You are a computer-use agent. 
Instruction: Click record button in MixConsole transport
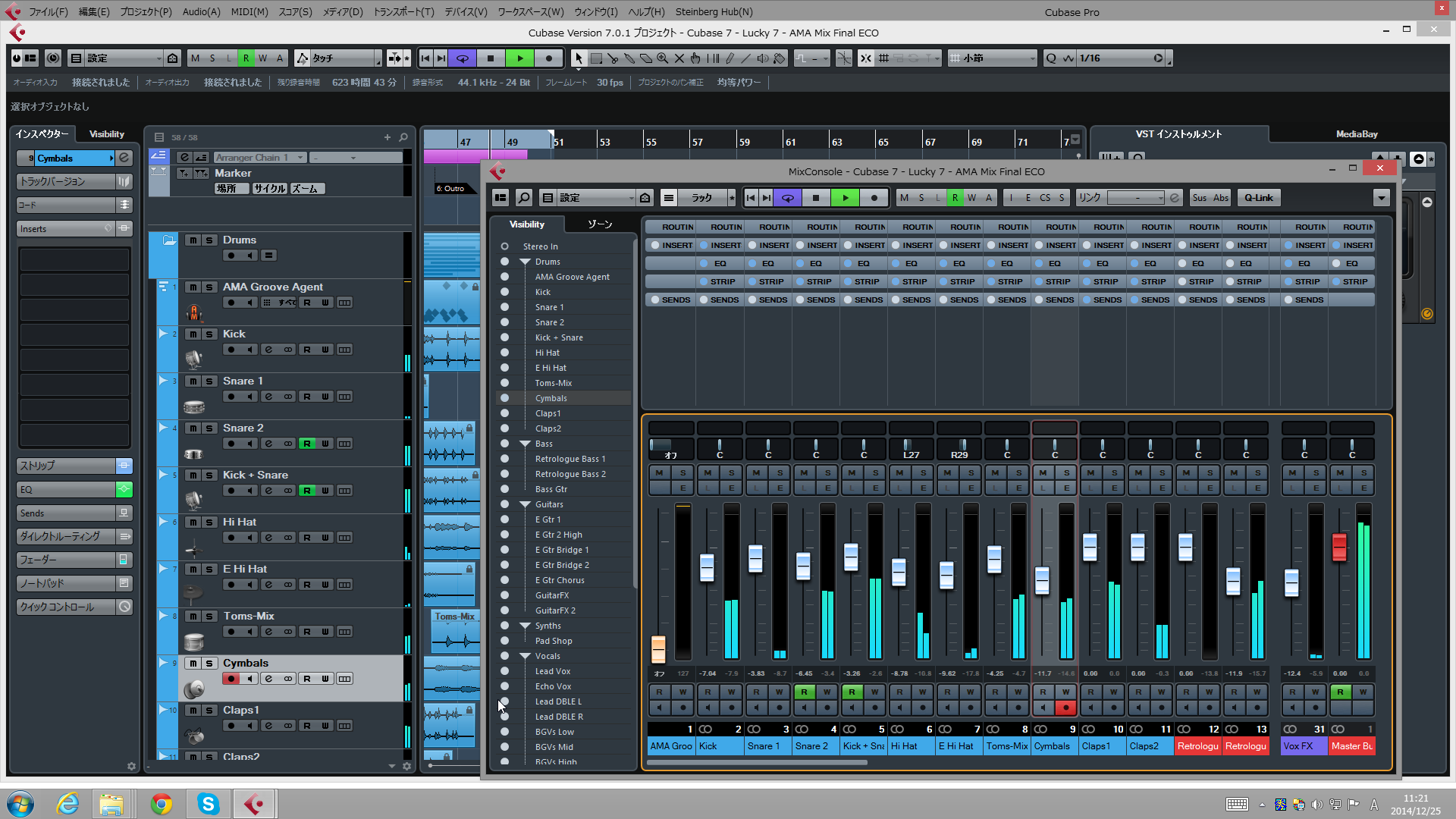(874, 198)
